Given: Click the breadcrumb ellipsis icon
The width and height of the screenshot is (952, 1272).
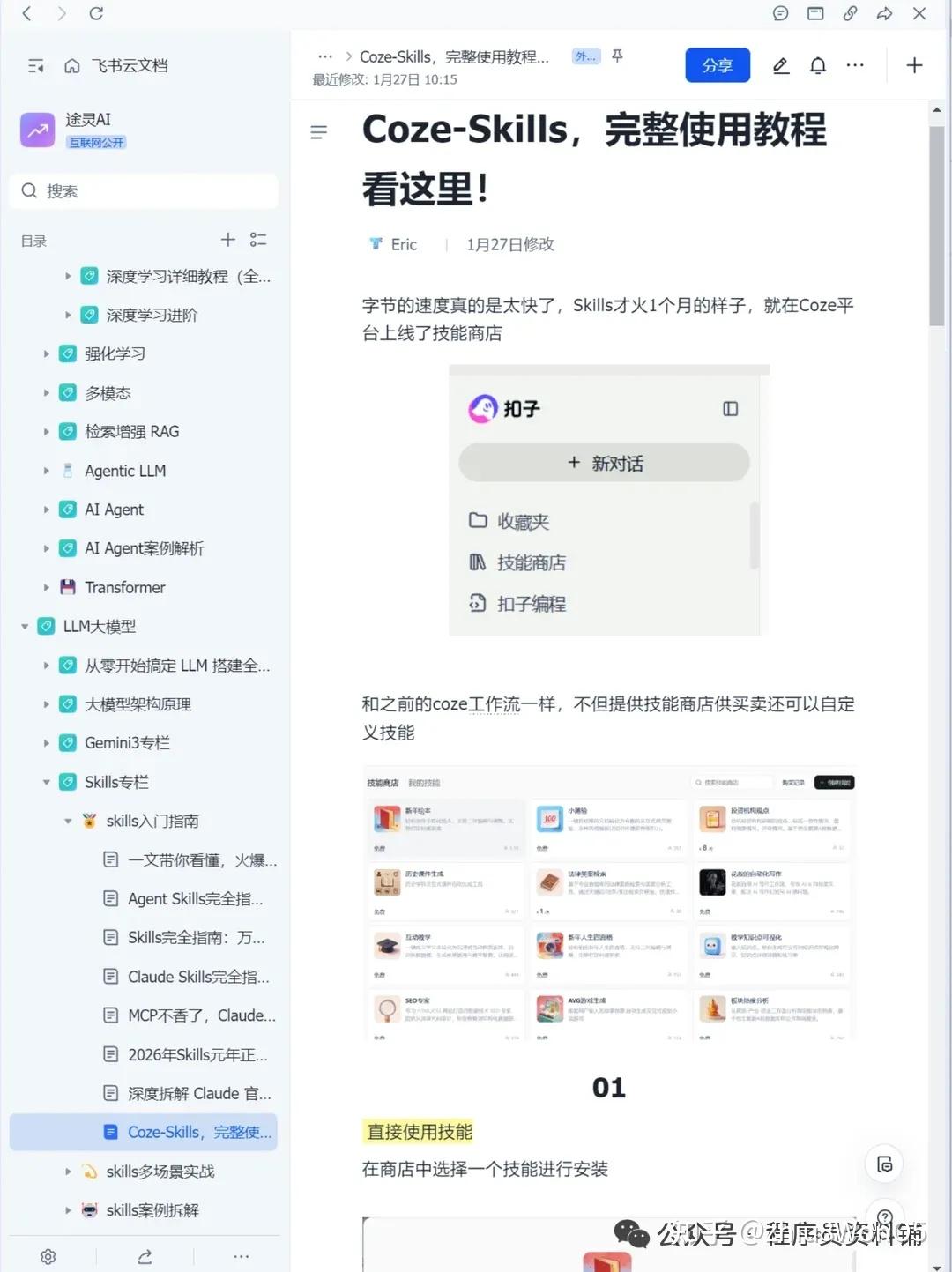Looking at the screenshot, I should coord(325,56).
